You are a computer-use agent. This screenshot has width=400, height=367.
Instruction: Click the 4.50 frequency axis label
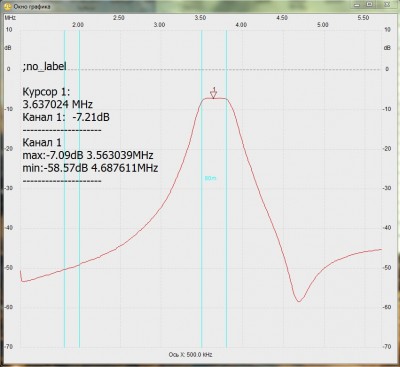[282, 18]
